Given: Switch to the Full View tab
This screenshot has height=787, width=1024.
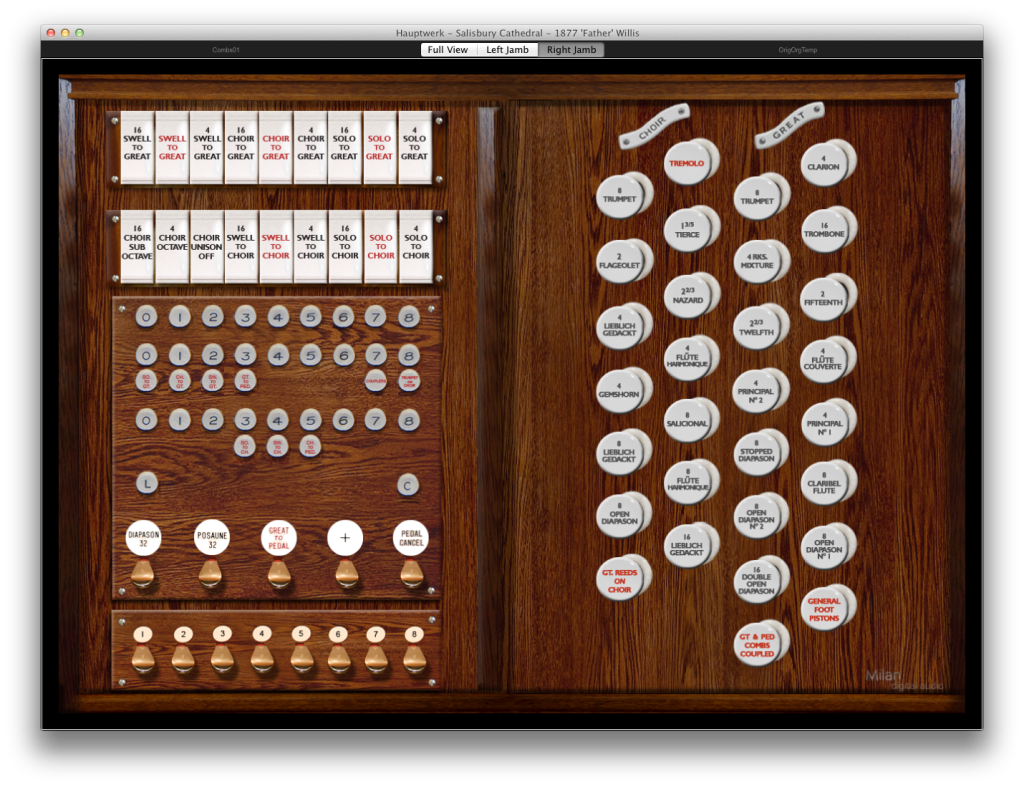Looking at the screenshot, I should (448, 50).
